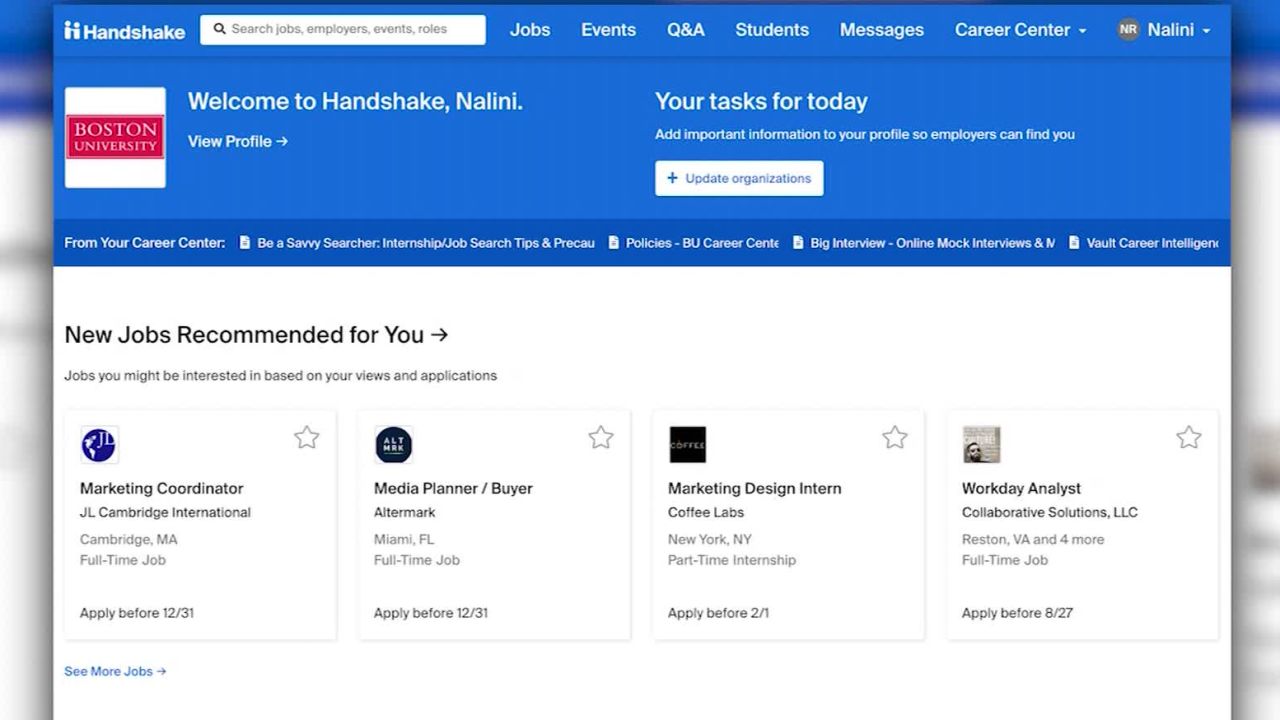Favorite the Workday Analyst job
Viewport: 1280px width, 720px height.
1189,437
